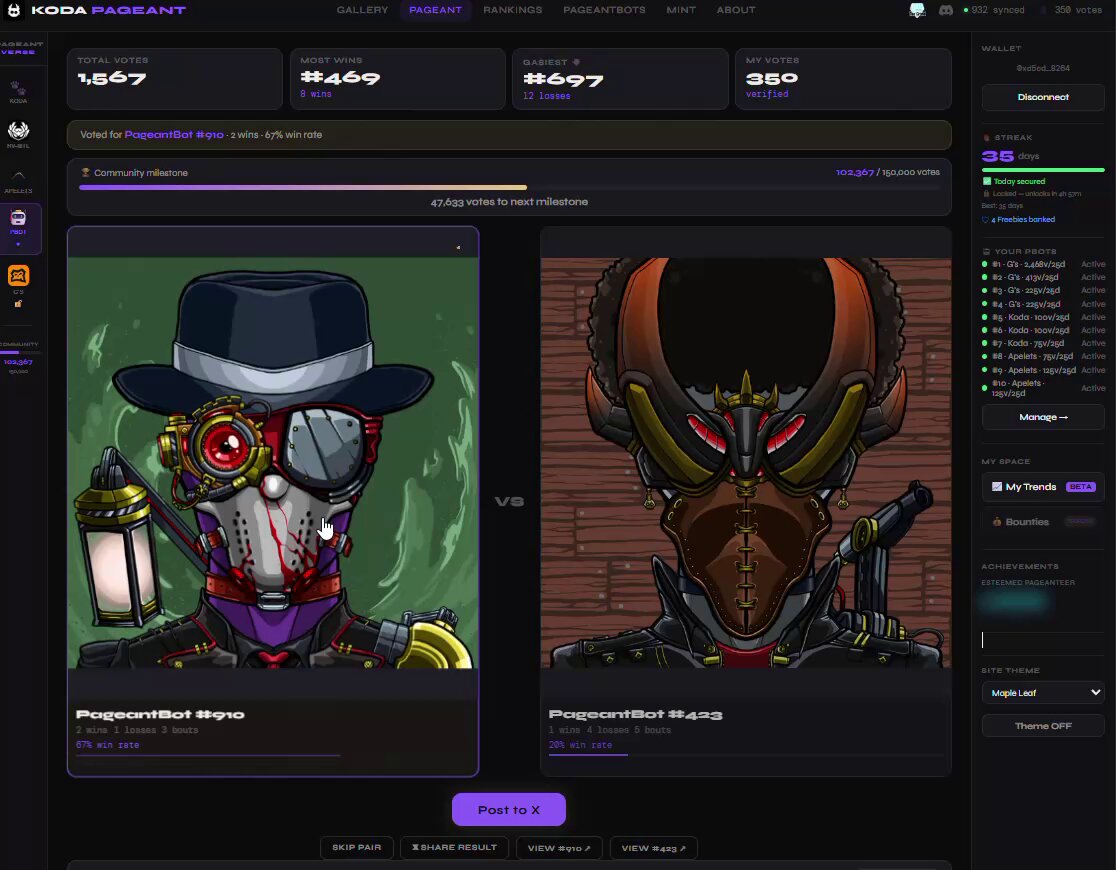The image size is (1116, 870).
Task: Go to the Mint tab
Action: (x=681, y=10)
